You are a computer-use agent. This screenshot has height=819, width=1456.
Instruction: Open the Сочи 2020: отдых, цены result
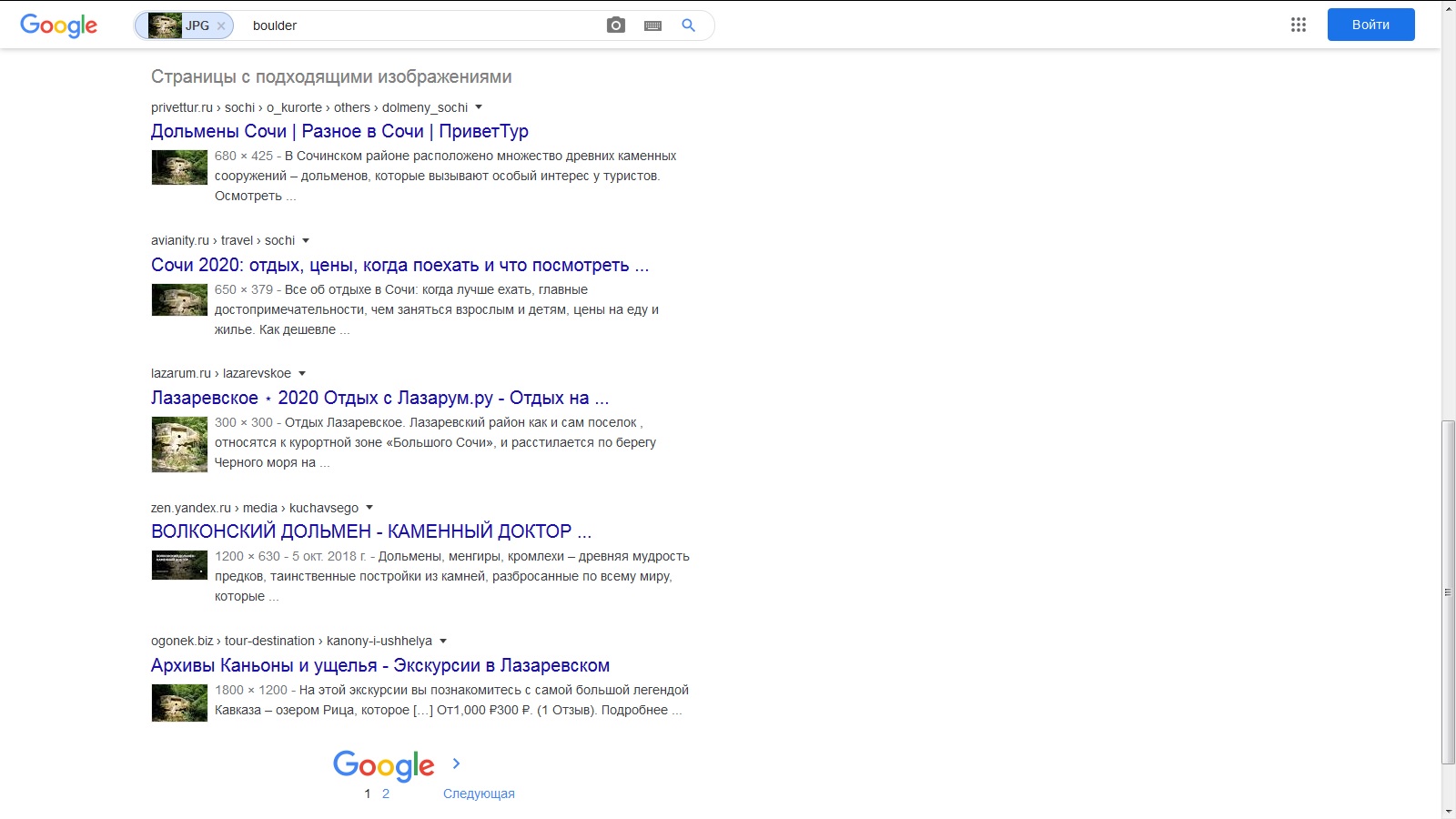coord(400,265)
